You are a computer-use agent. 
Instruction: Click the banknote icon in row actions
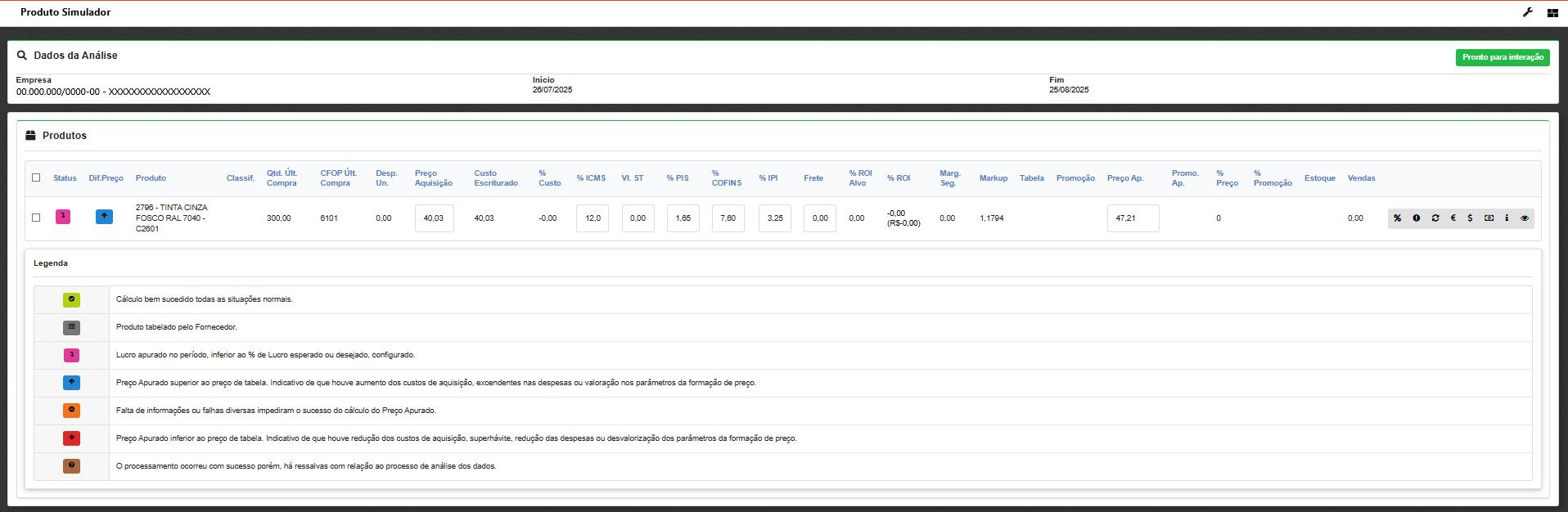coord(1489,218)
